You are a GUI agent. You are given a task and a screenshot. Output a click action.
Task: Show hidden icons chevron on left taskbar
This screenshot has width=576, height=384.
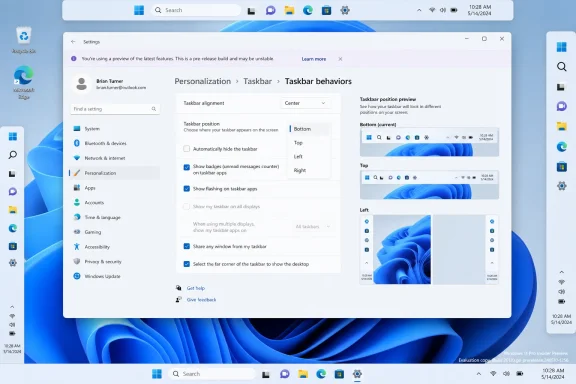pyautogui.click(x=12, y=306)
